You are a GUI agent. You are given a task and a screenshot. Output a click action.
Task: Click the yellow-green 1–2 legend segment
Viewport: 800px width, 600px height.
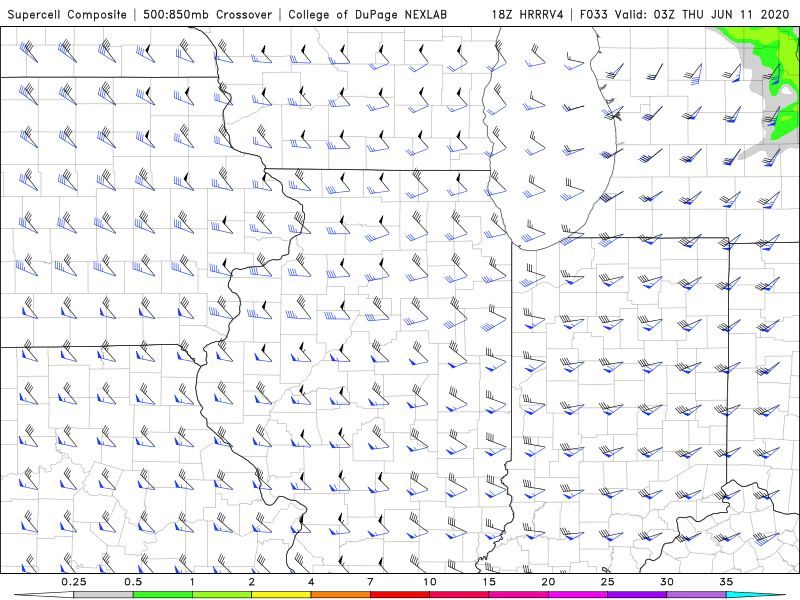click(222, 595)
